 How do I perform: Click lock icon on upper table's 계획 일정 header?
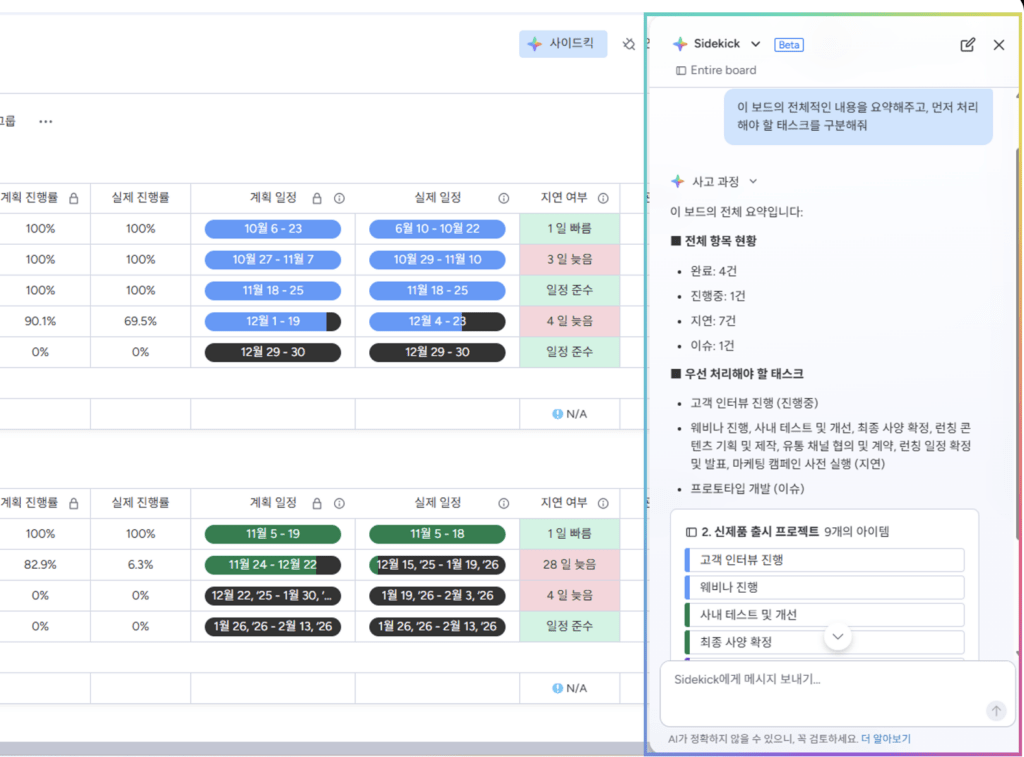317,198
